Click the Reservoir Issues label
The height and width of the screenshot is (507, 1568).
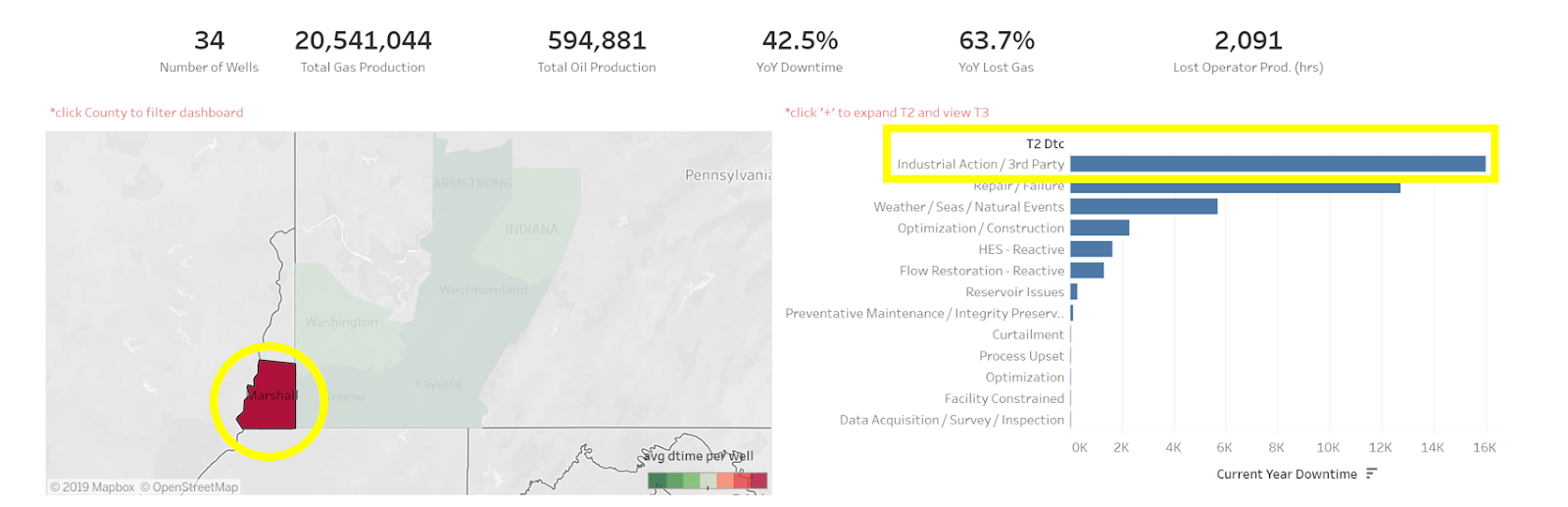coord(1014,292)
